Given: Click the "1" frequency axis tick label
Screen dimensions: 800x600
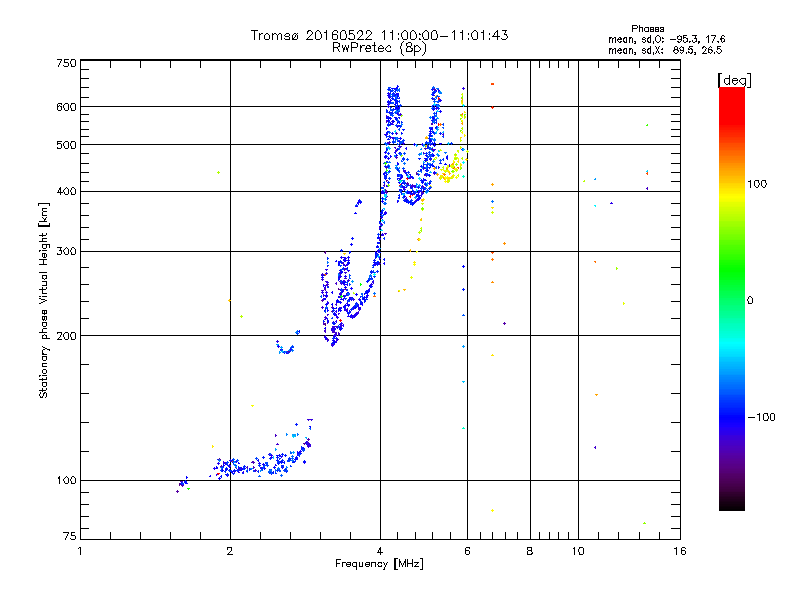Looking at the screenshot, I should point(80,551).
